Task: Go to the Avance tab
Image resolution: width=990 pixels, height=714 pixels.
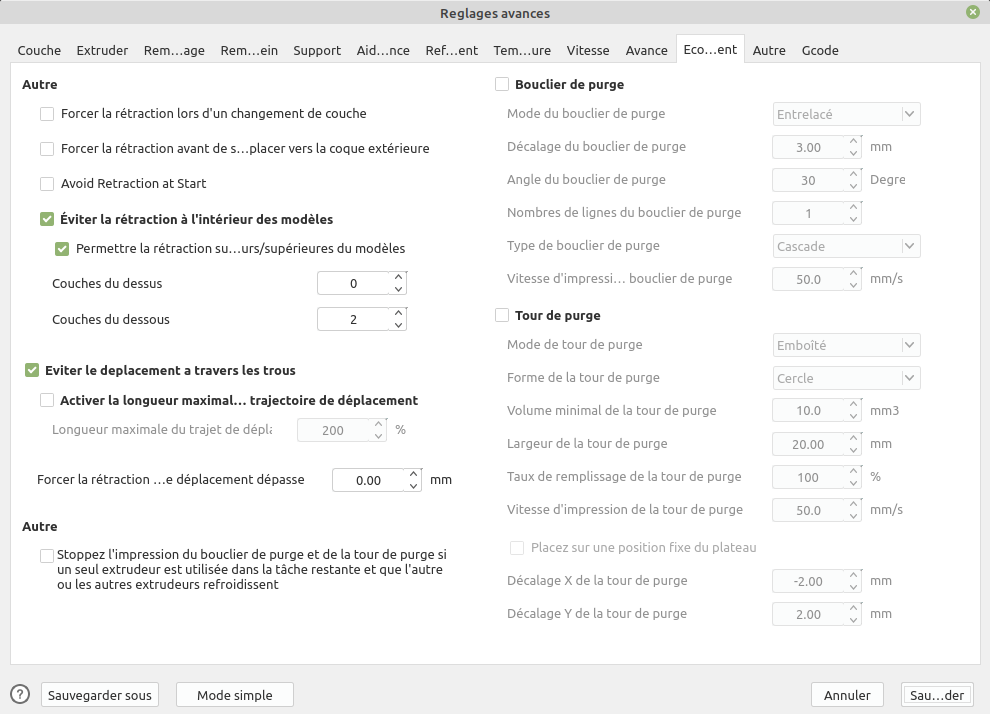Action: (647, 51)
